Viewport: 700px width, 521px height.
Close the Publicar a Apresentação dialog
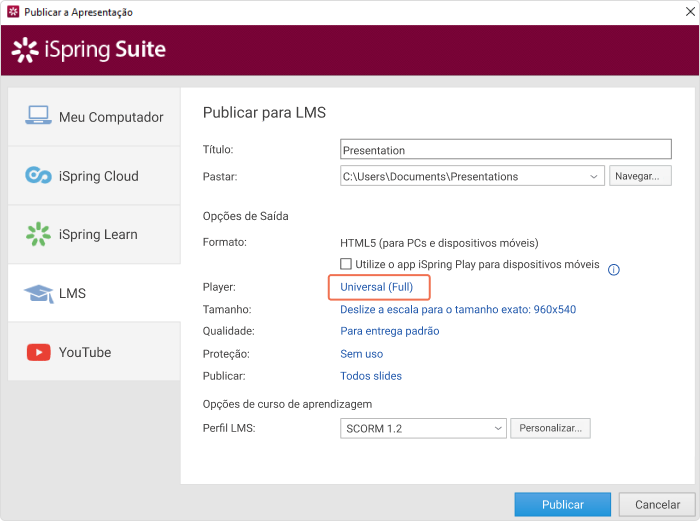point(690,12)
